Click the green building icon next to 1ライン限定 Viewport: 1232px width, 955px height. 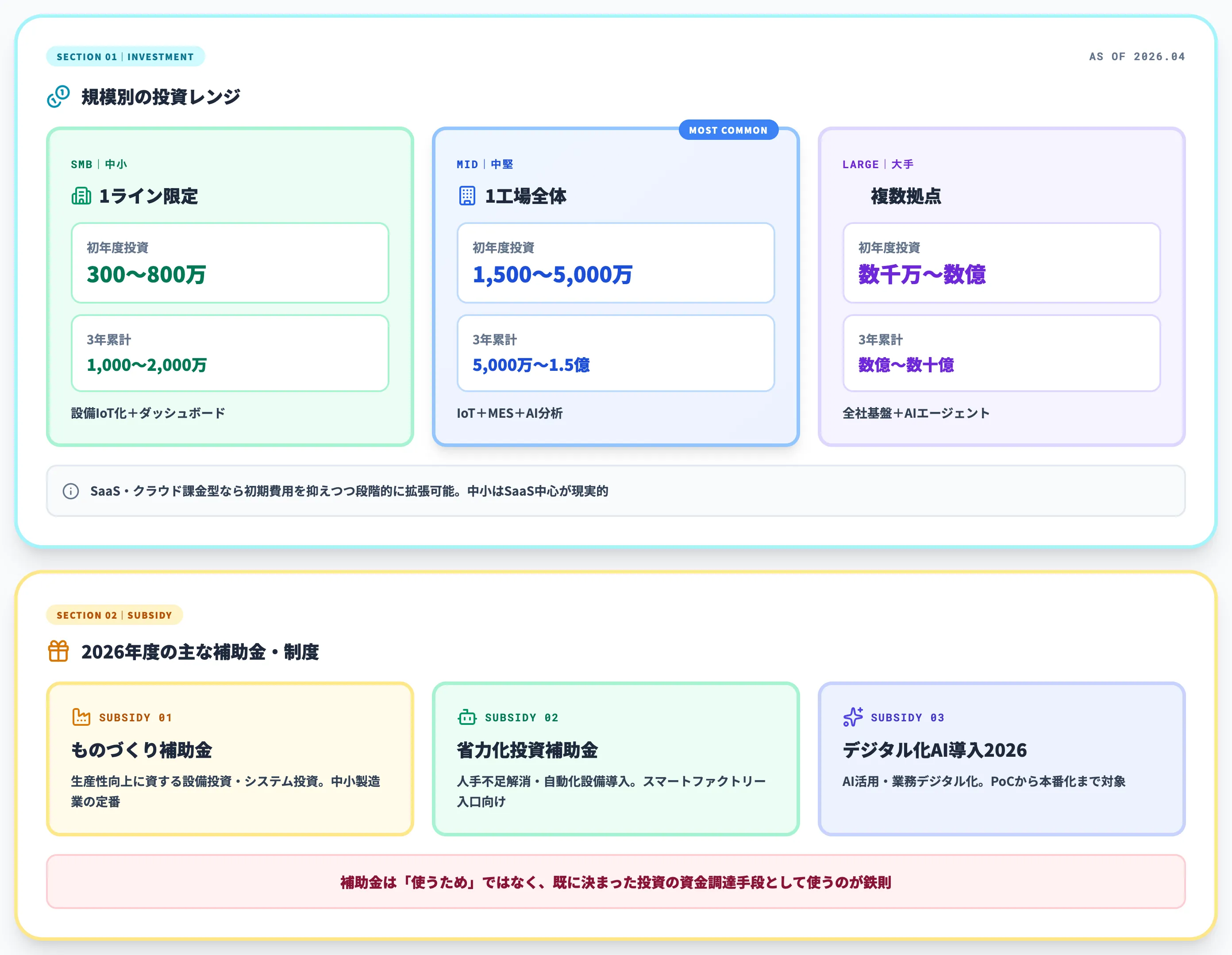81,196
